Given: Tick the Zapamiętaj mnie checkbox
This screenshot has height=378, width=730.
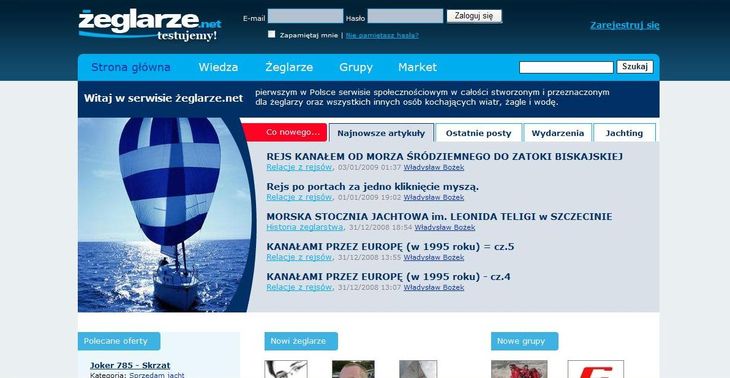Looking at the screenshot, I should coord(271,34).
